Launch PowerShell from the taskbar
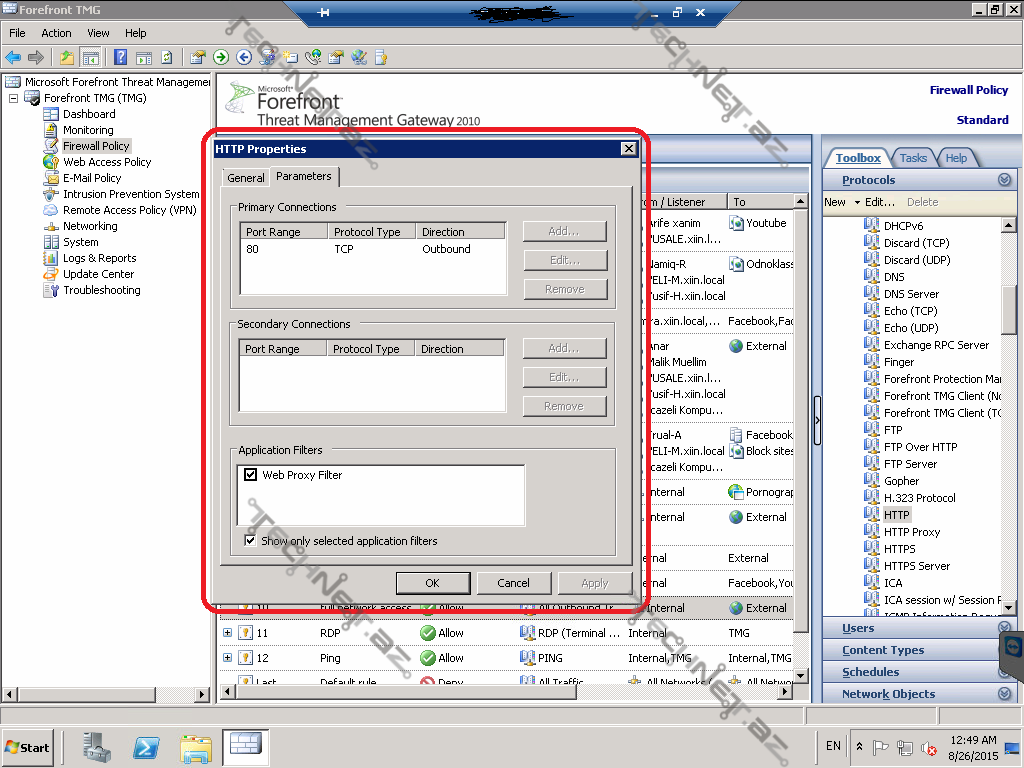This screenshot has width=1024, height=768. [x=147, y=746]
